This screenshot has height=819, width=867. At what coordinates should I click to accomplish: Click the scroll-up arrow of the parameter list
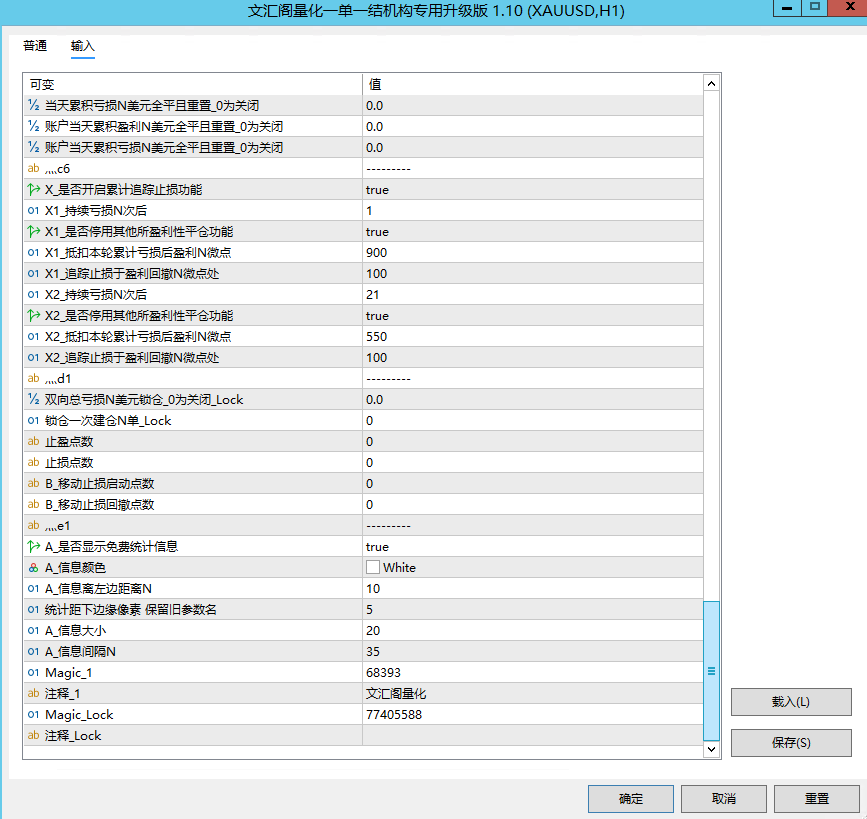712,84
